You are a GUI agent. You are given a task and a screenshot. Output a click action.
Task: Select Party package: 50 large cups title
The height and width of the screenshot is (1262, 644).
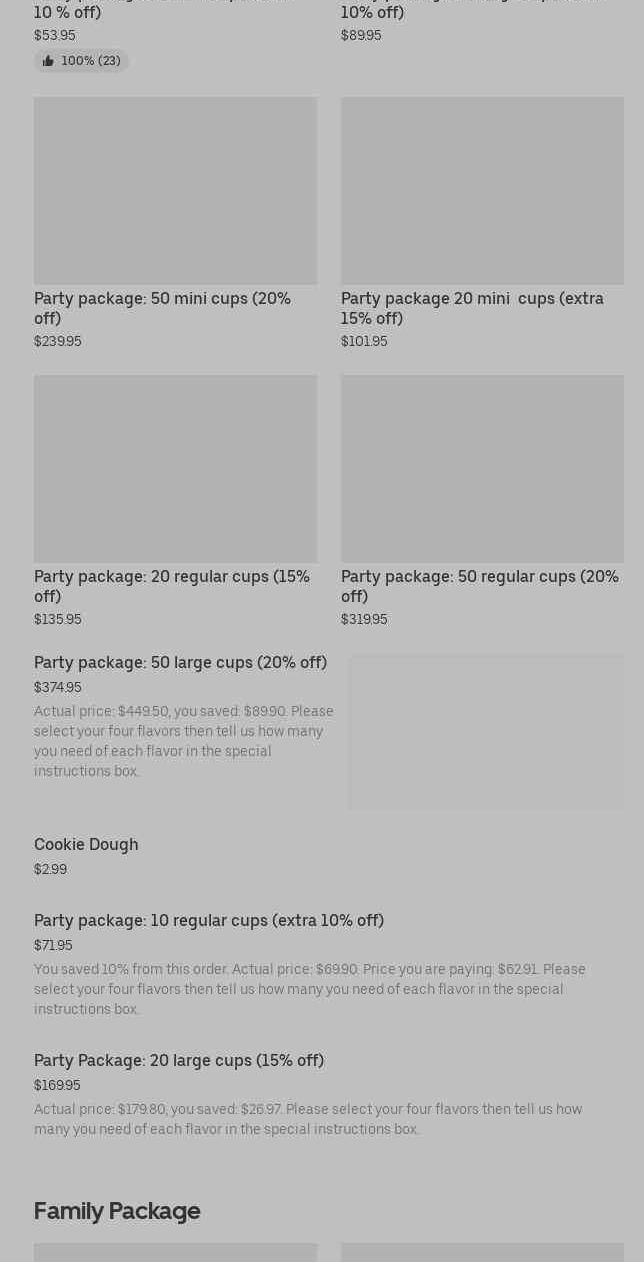tap(180, 662)
